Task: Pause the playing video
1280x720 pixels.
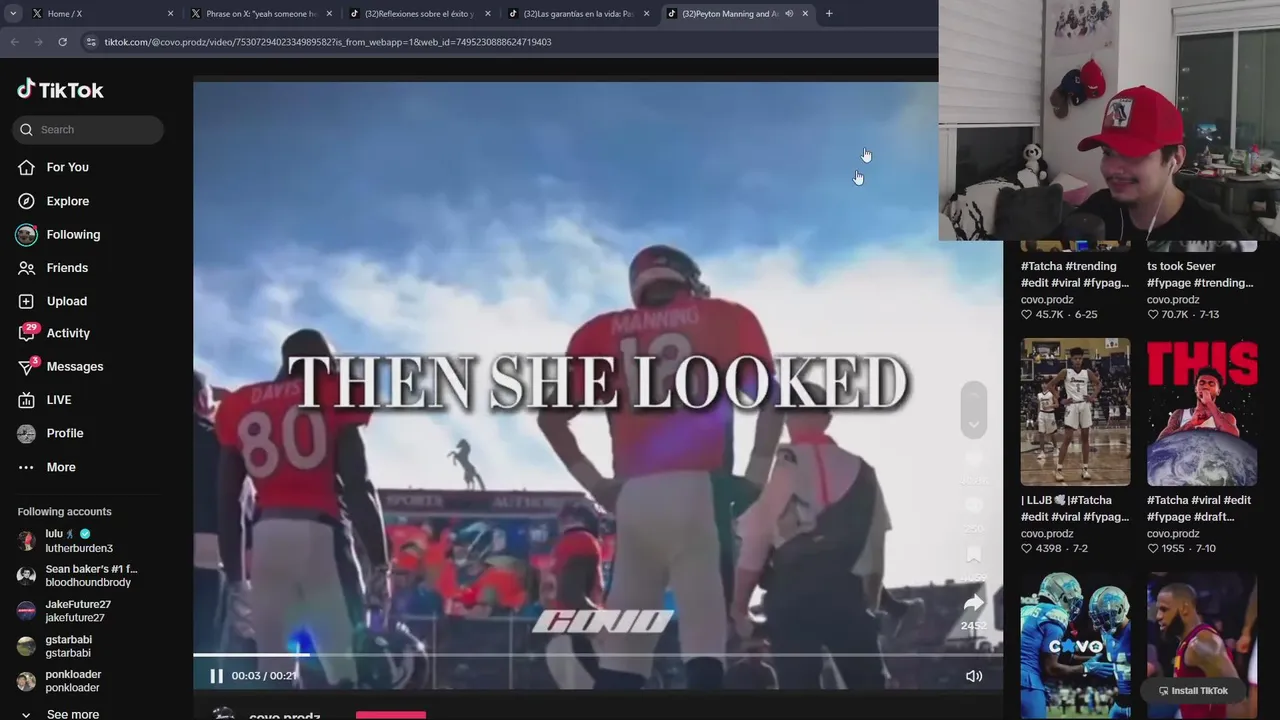Action: [216, 676]
